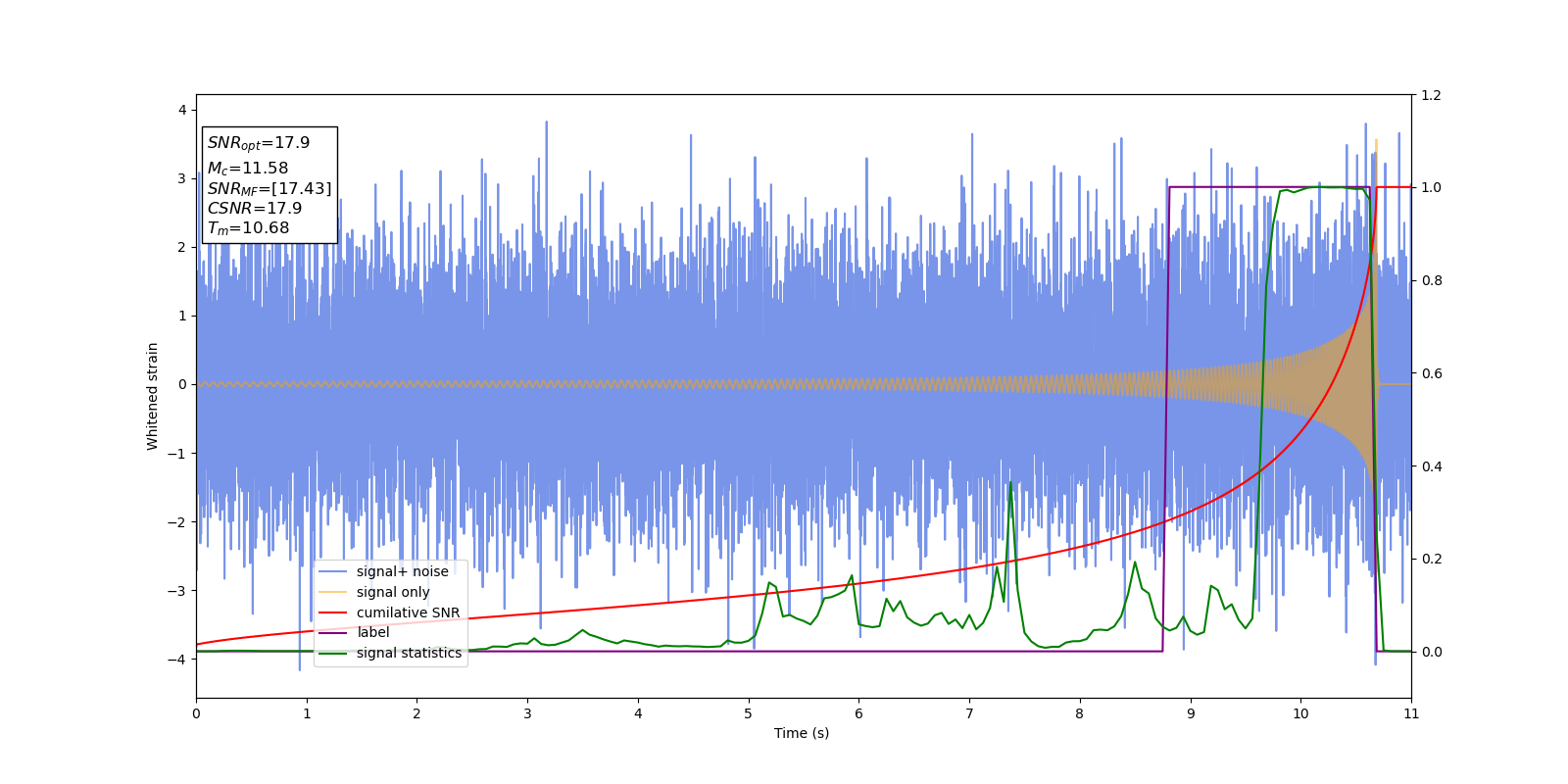
Task: Click the SNR_MF=[17.43] annotation line
Action: coord(269,188)
